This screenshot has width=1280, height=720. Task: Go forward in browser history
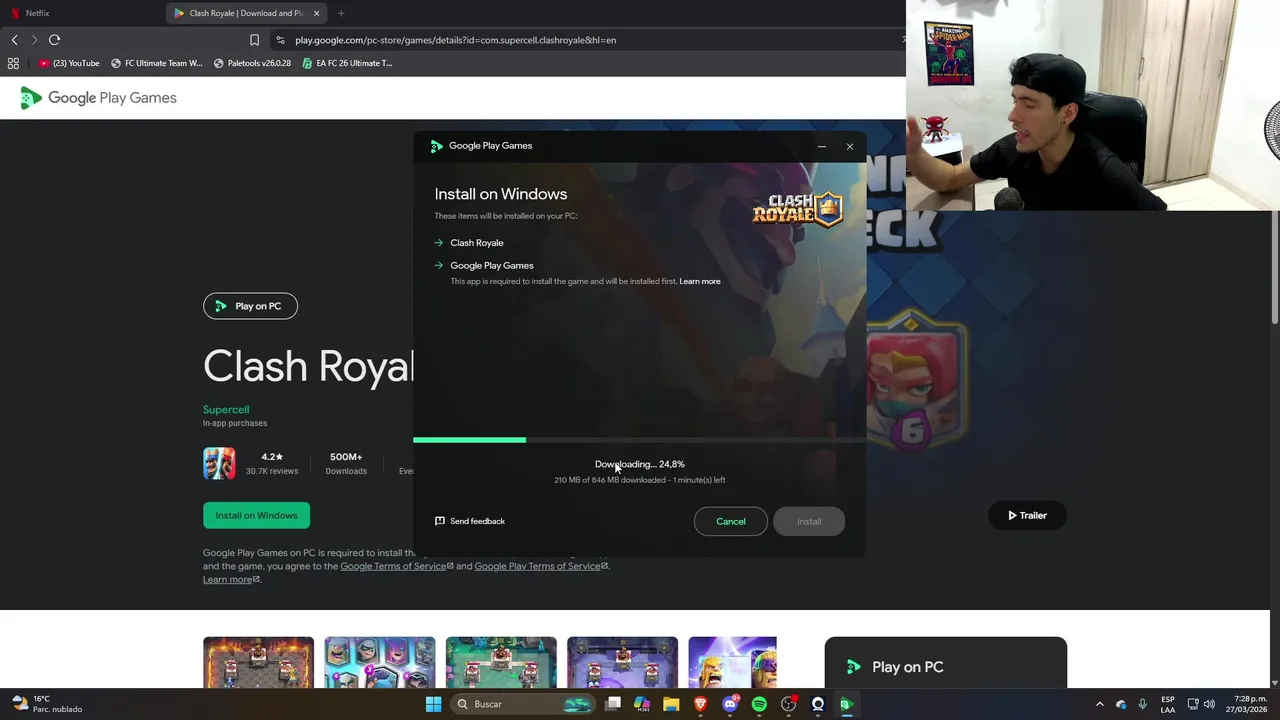coord(34,40)
